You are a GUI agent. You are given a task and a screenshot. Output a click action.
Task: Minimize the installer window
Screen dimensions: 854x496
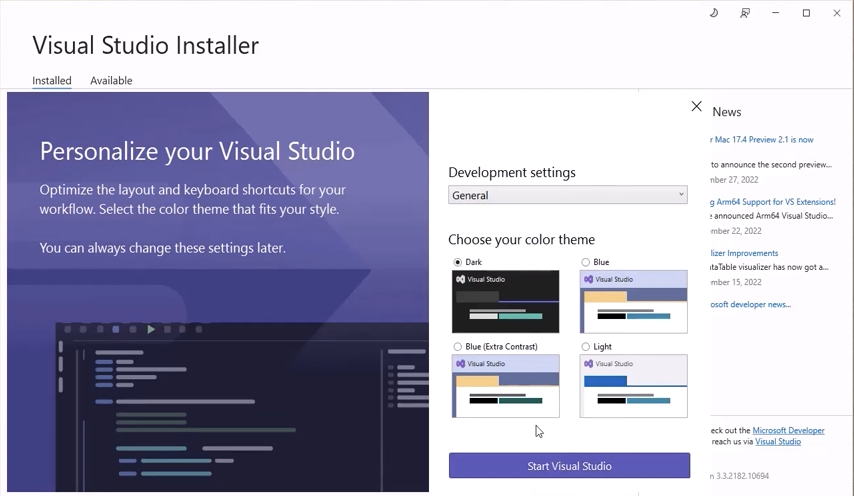[x=775, y=13]
